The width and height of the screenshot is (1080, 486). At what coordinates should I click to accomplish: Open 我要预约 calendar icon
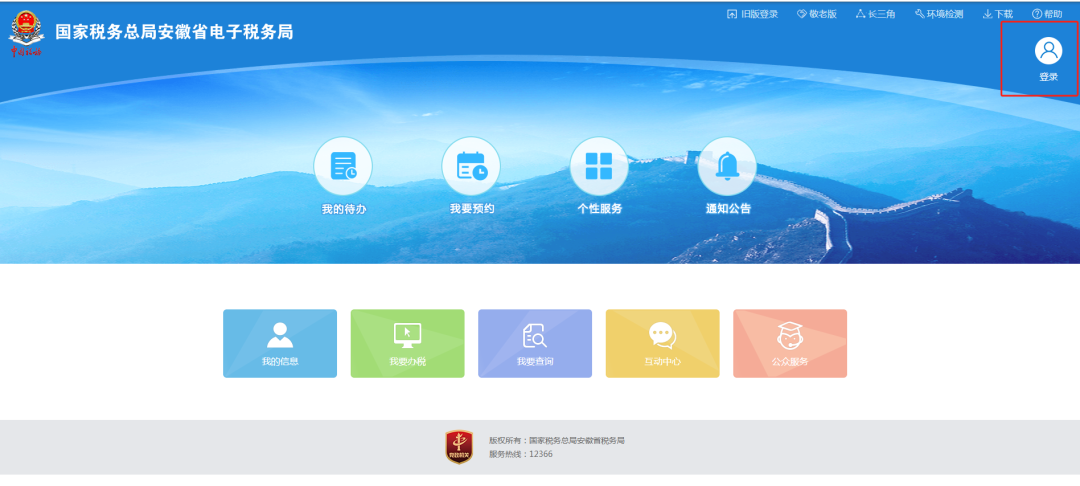tap(471, 166)
